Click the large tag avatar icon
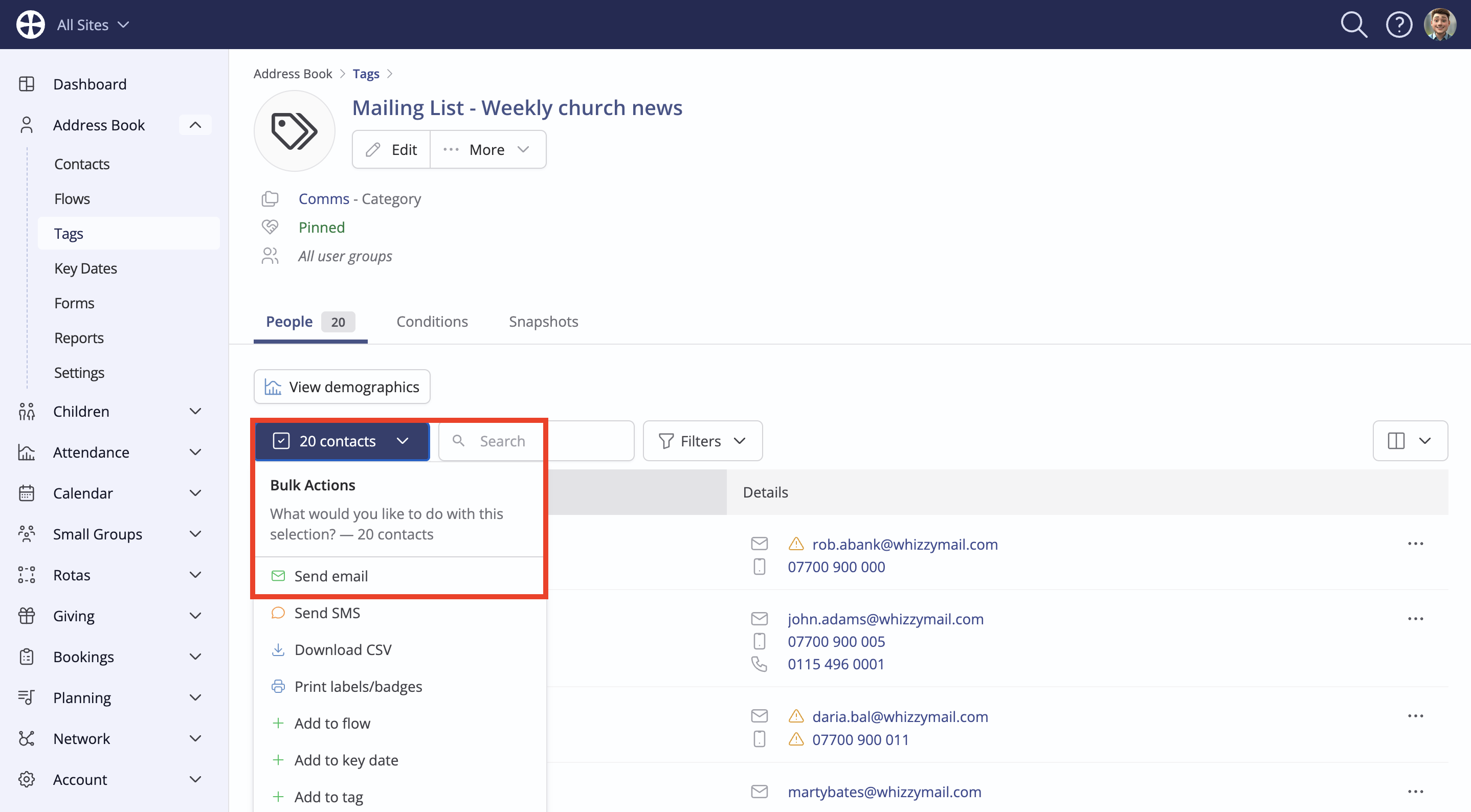 [x=294, y=131]
